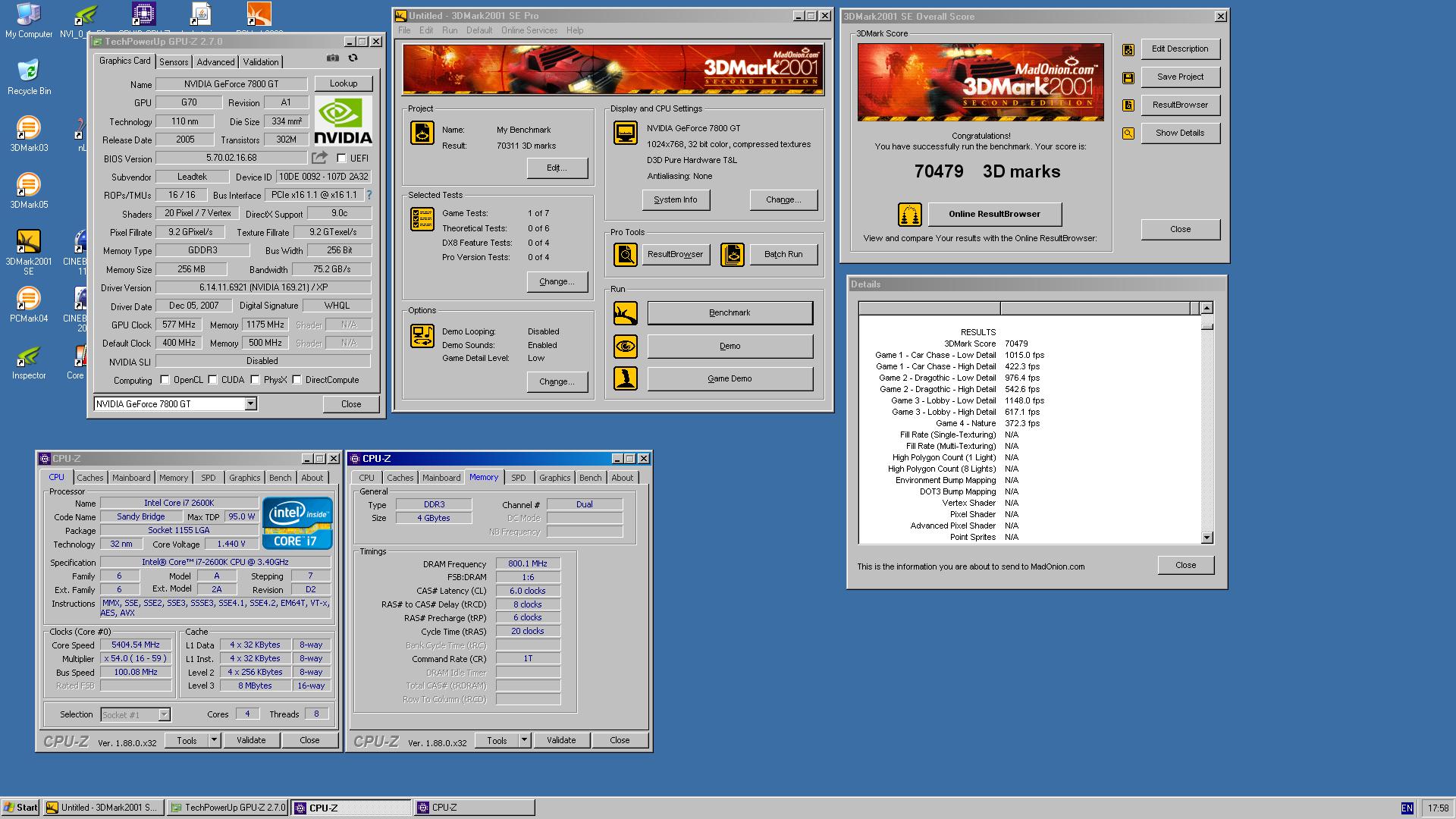This screenshot has height=819, width=1456.
Task: Click the Game Demo button
Action: tap(730, 379)
